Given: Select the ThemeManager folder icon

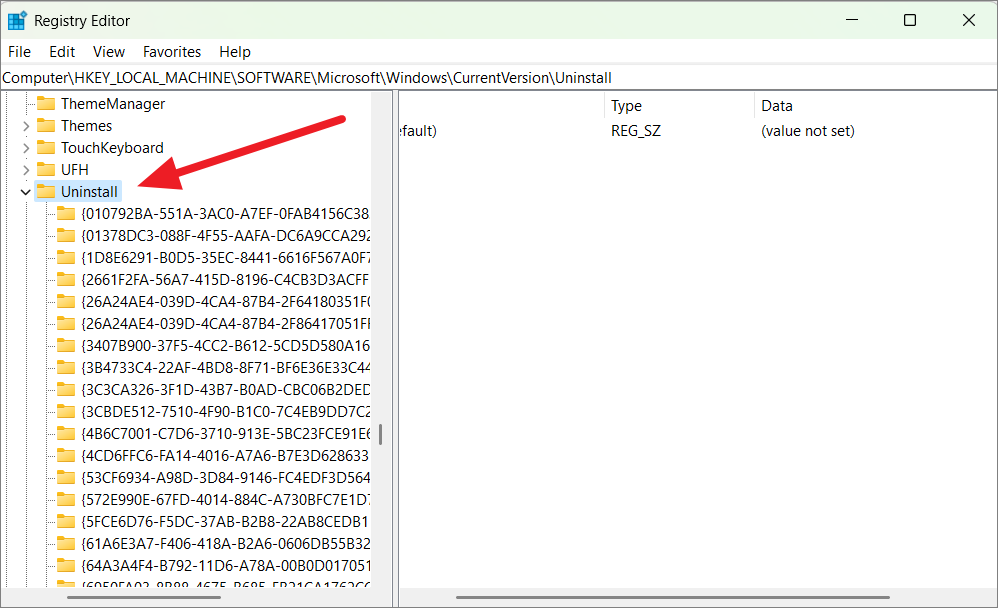Looking at the screenshot, I should tap(46, 103).
